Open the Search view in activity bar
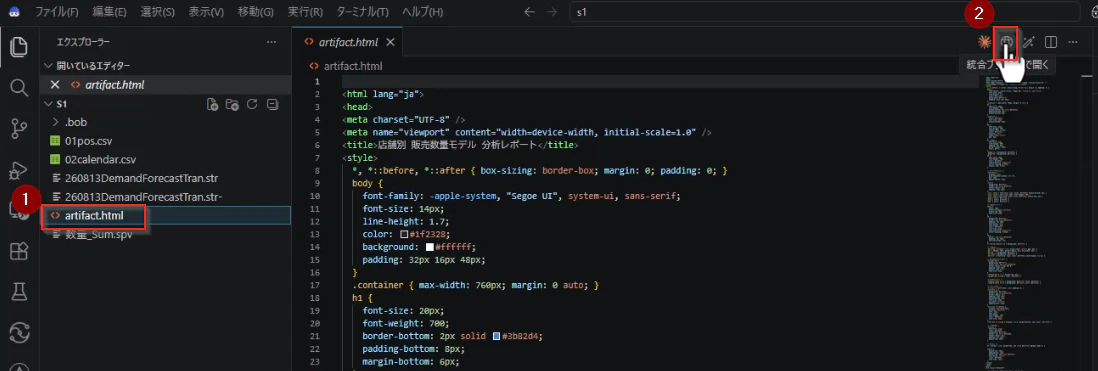The image size is (1098, 371). 19,88
